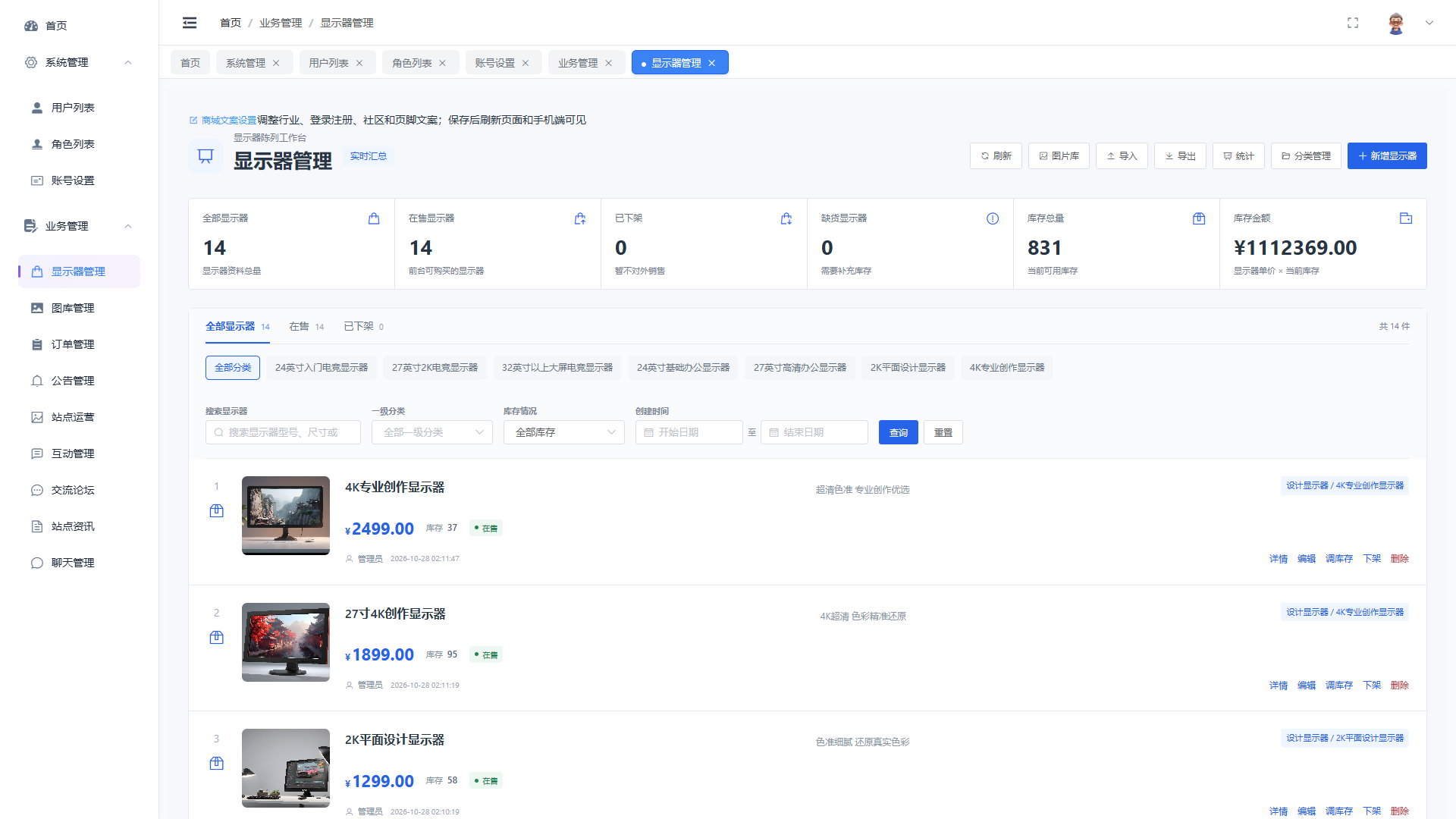
Task: Click the 重置 button
Action: [943, 432]
